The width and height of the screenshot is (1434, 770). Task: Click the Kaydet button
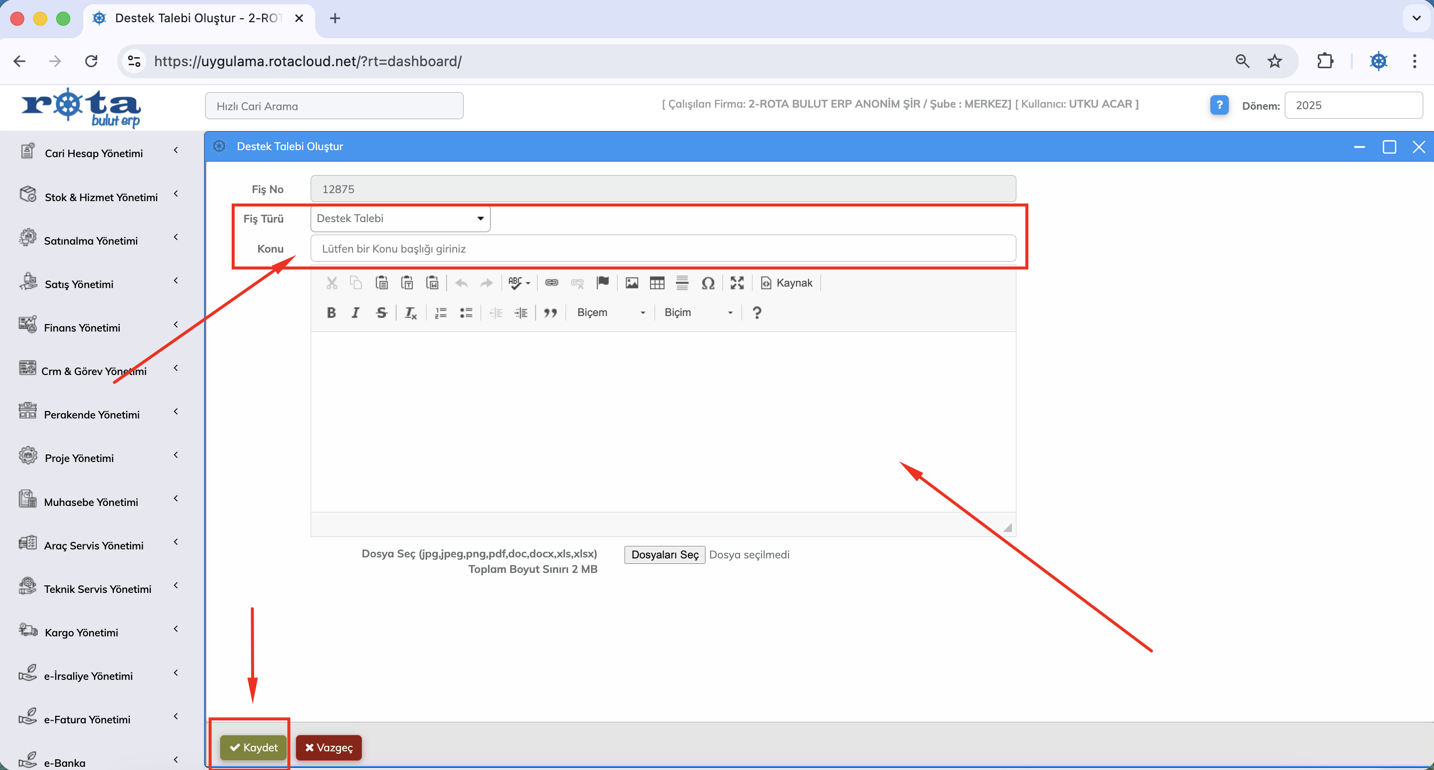click(x=254, y=748)
